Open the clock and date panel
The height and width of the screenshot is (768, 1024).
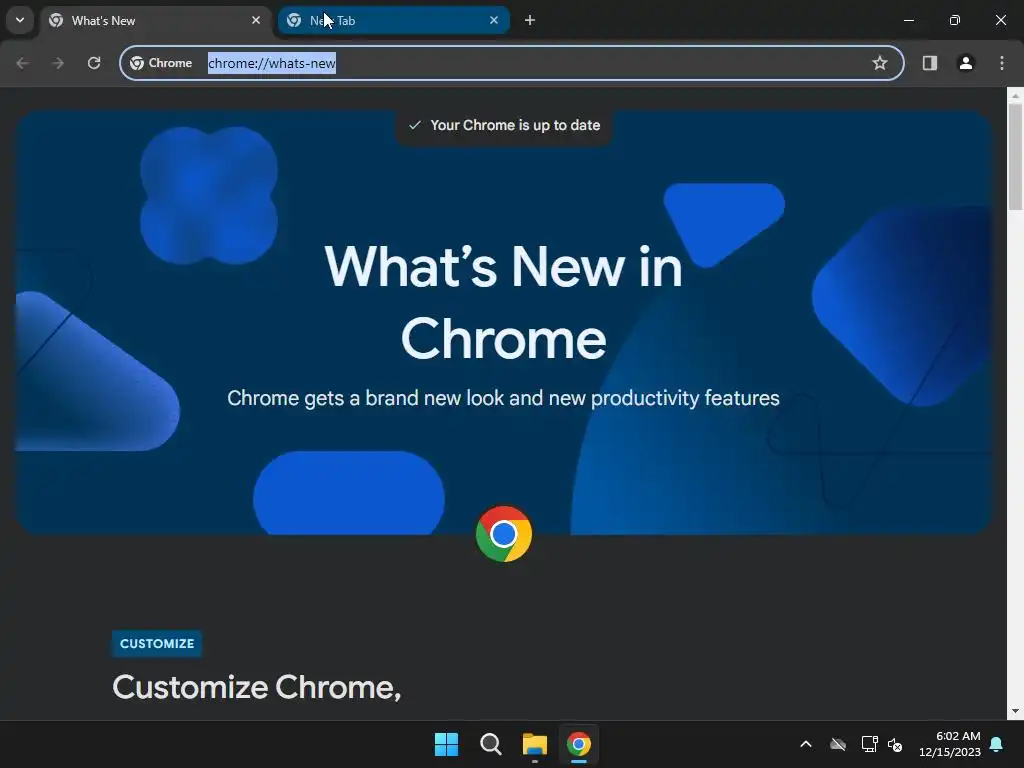coord(950,744)
